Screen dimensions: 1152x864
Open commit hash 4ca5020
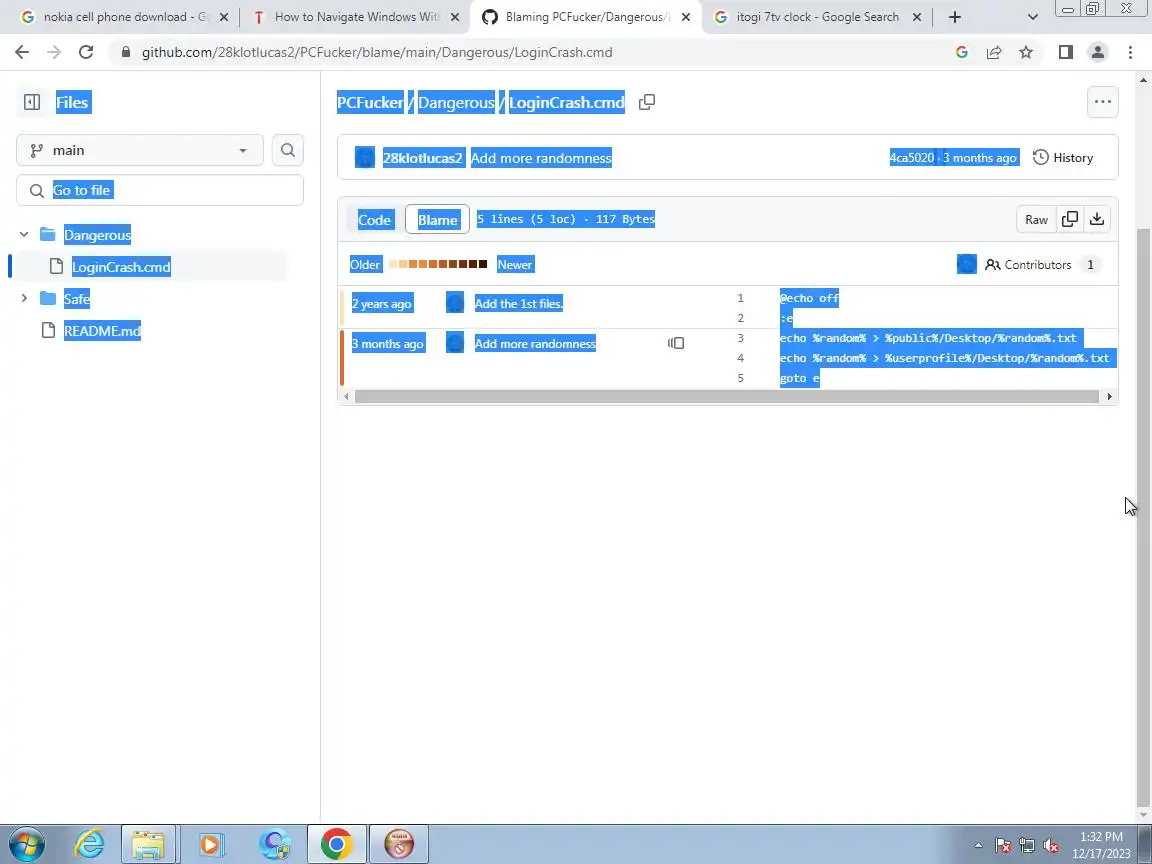[x=912, y=158]
